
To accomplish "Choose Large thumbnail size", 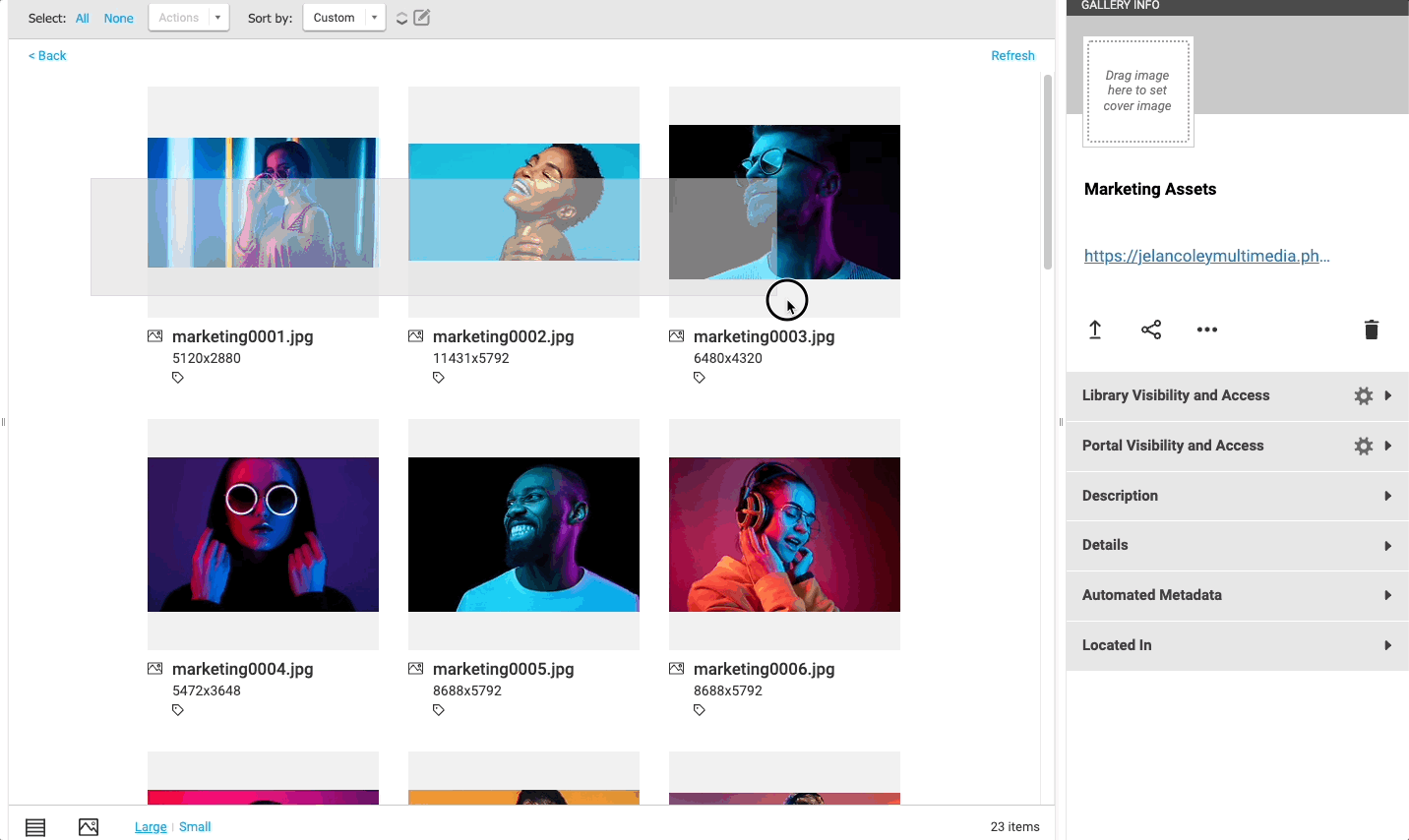I will (x=151, y=827).
